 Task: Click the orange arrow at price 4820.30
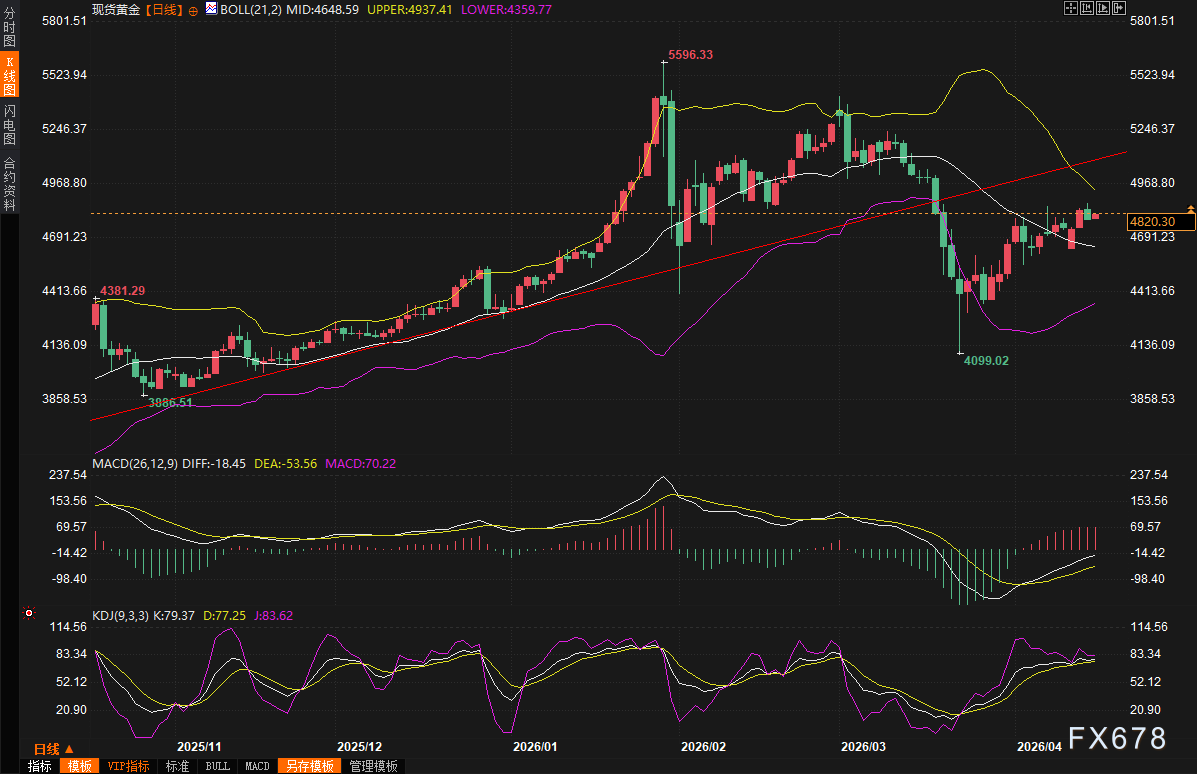[1190, 208]
